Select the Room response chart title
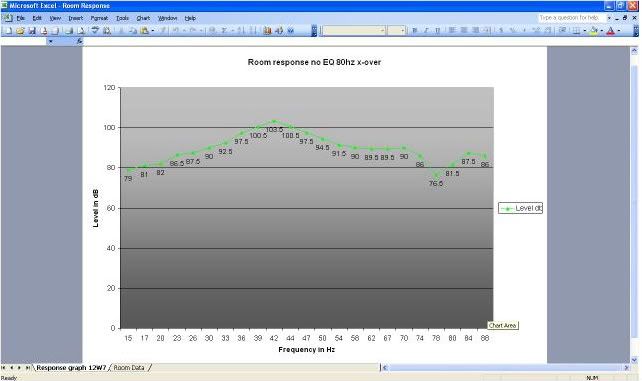 (314, 62)
